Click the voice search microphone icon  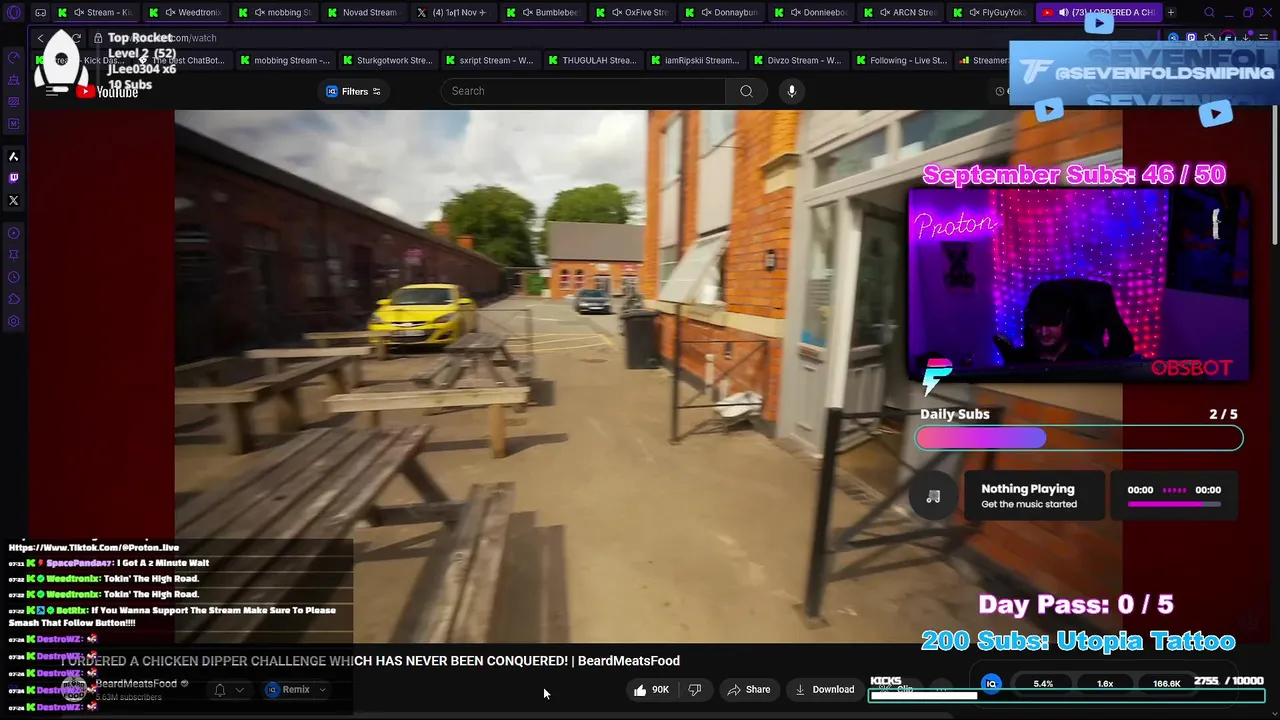(x=791, y=91)
